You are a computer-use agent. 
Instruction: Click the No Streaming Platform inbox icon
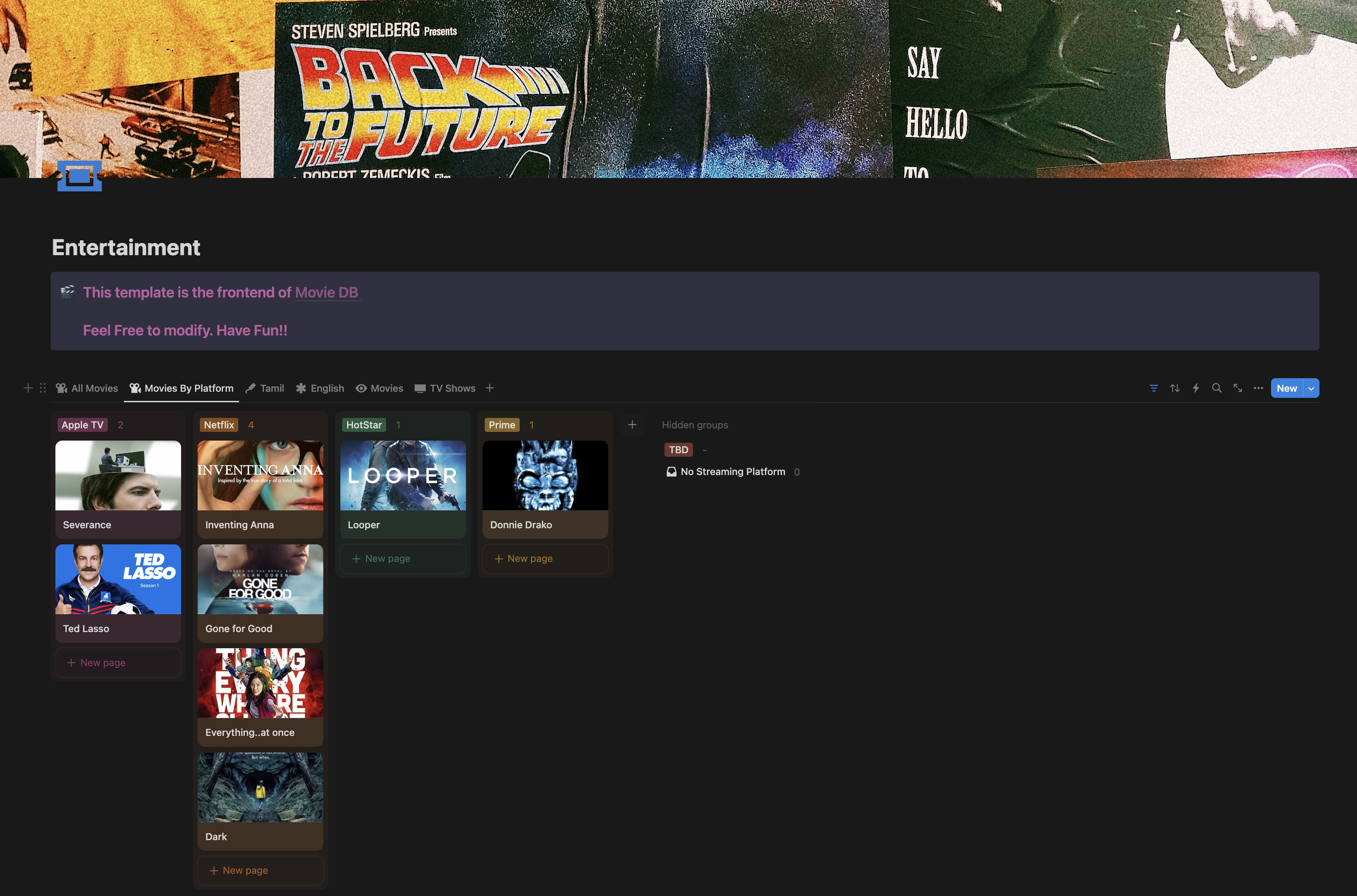[x=672, y=472]
